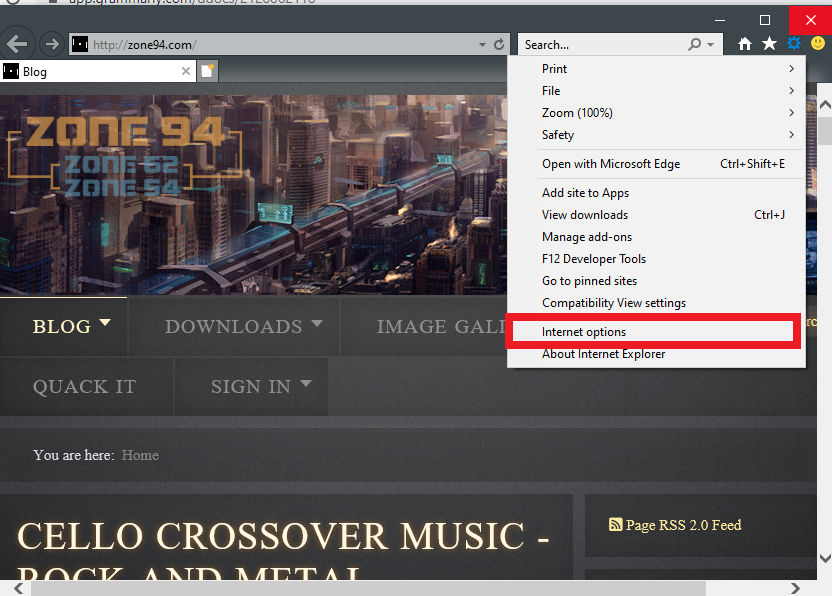Click the horizontal scrollbar left arrow

pos(18,588)
